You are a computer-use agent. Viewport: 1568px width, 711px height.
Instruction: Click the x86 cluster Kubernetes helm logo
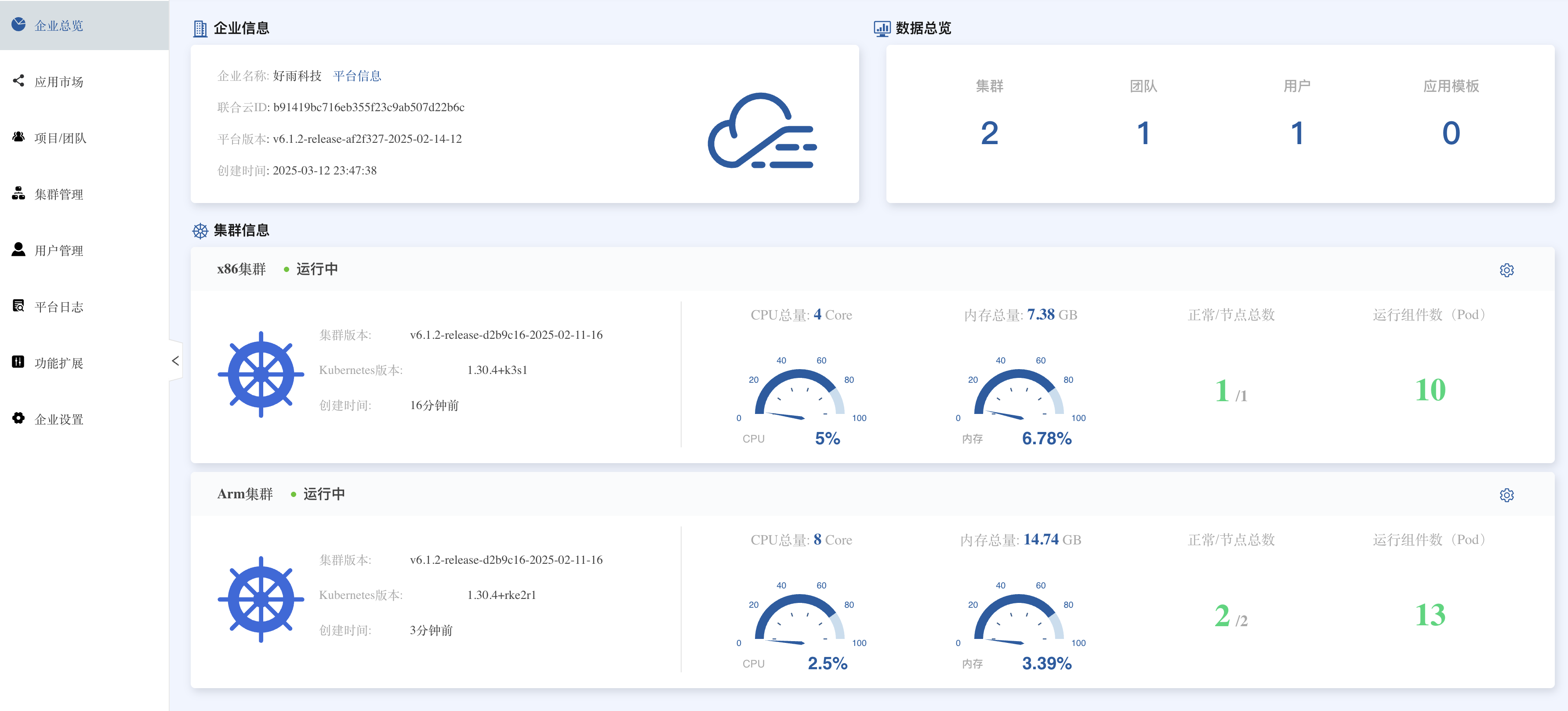click(261, 375)
